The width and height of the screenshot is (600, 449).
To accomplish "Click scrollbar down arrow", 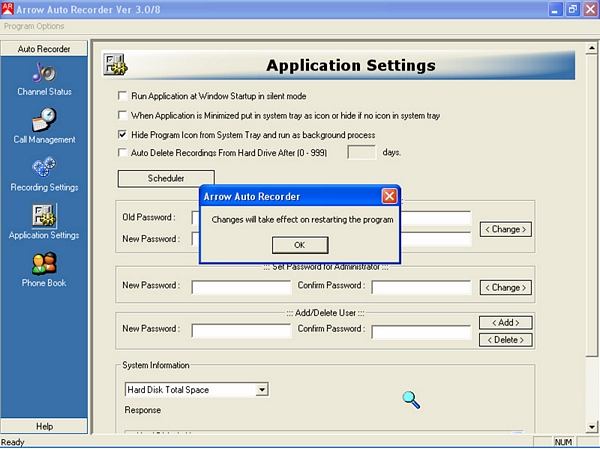I will [592, 426].
